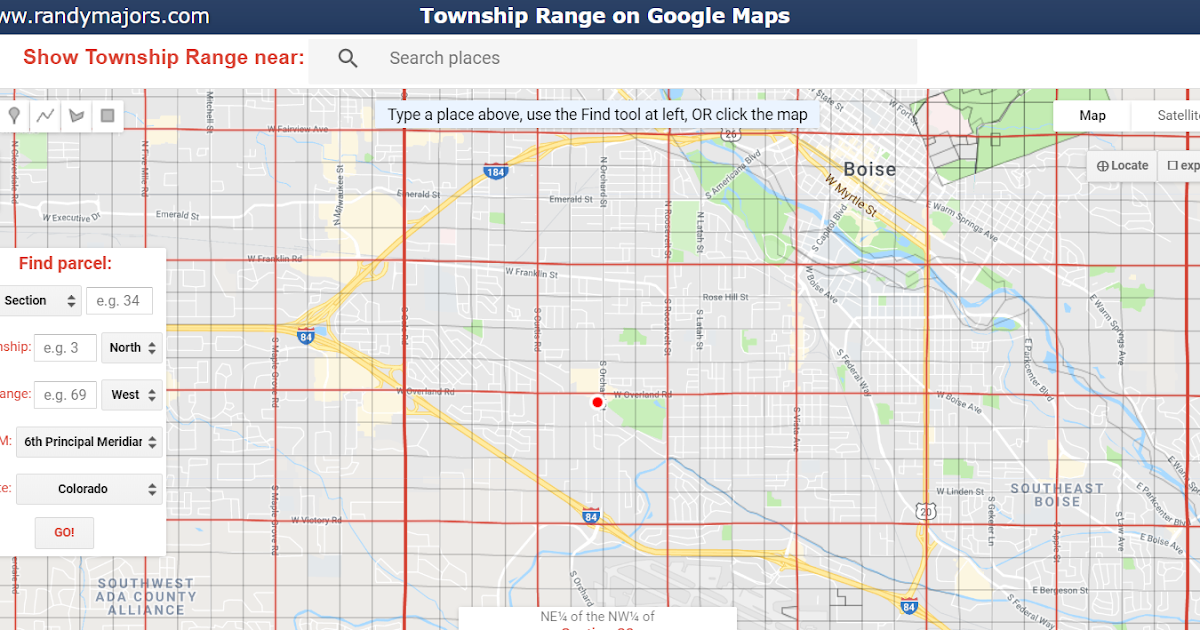Select the marker placement tool
The width and height of the screenshot is (1200, 630).
(x=14, y=115)
